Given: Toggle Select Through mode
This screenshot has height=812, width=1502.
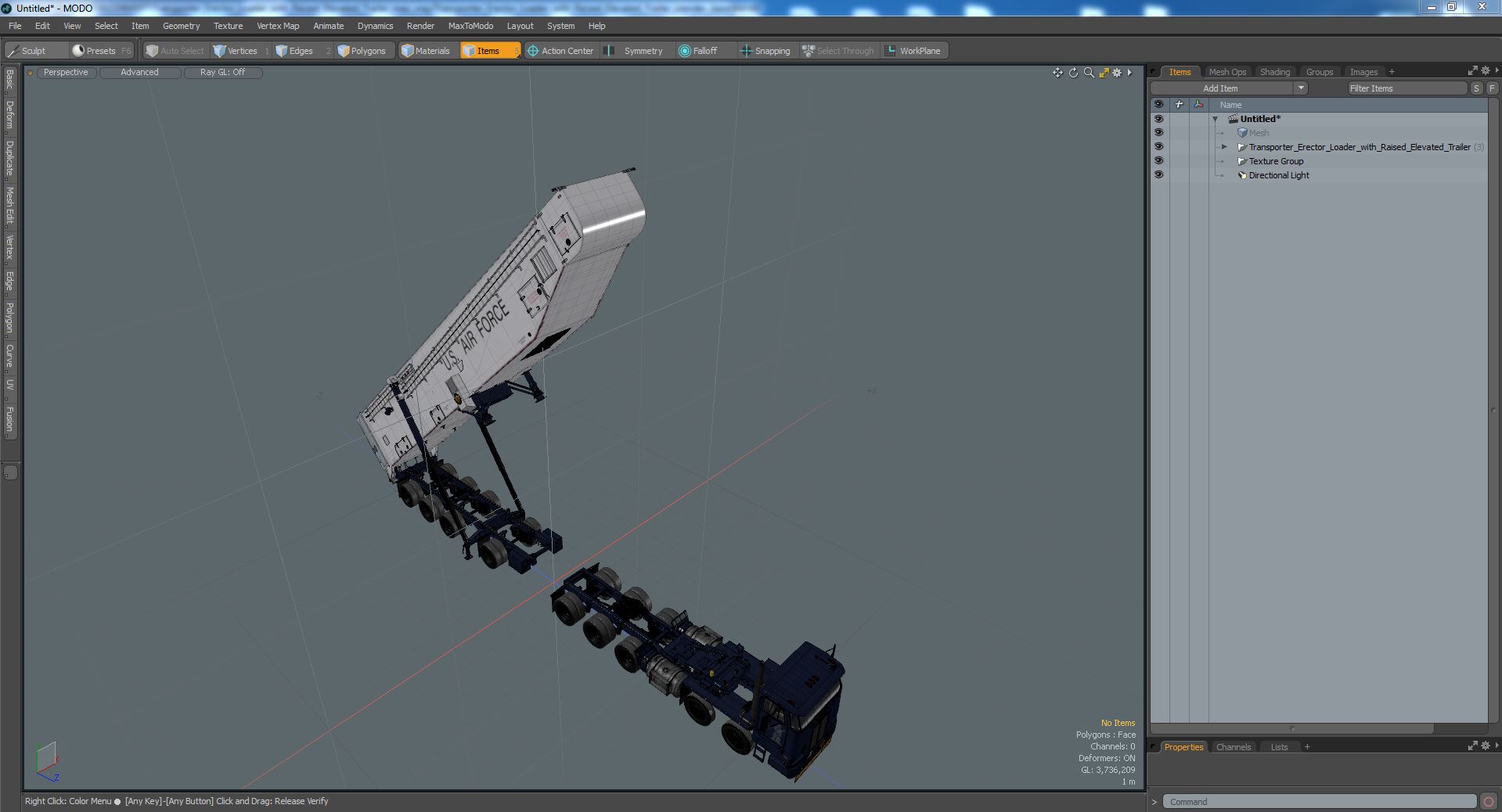Looking at the screenshot, I should point(838,51).
